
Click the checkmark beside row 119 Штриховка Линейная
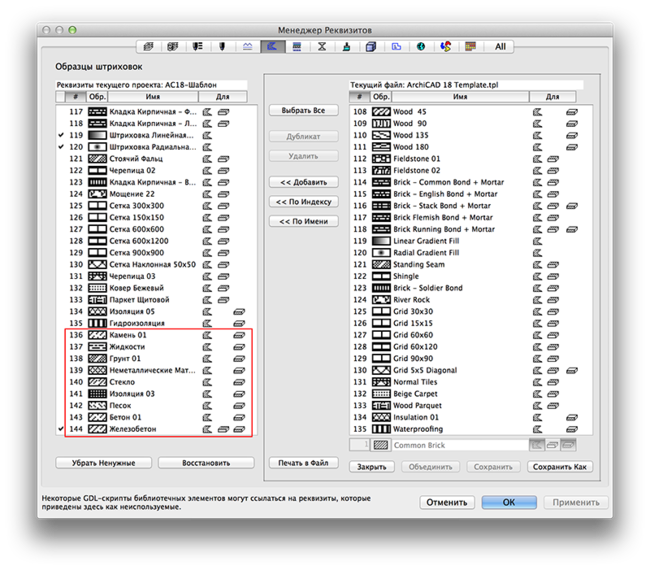pyautogui.click(x=61, y=135)
